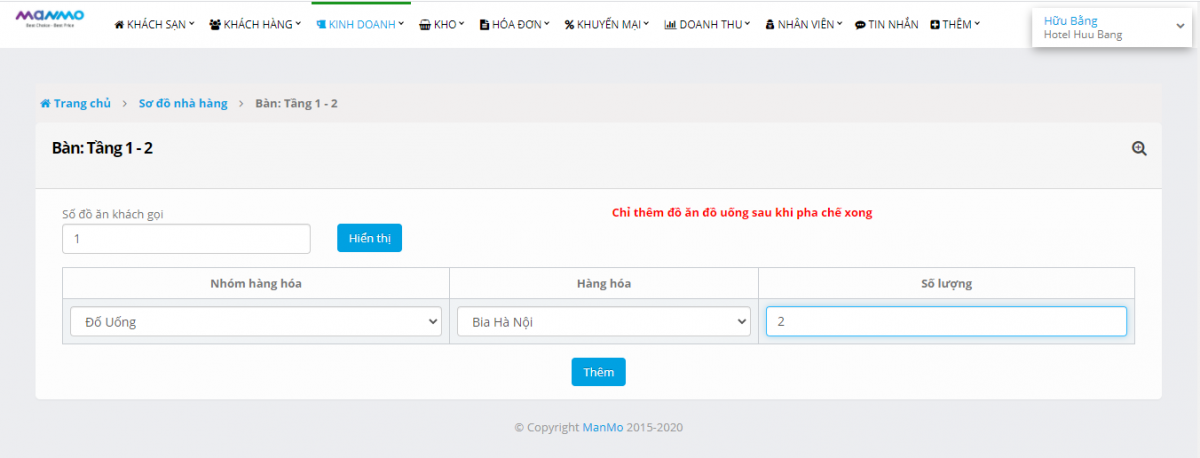Image resolution: width=1200 pixels, height=458 pixels.
Task: Click the home icon in breadcrumb
Action: click(45, 103)
